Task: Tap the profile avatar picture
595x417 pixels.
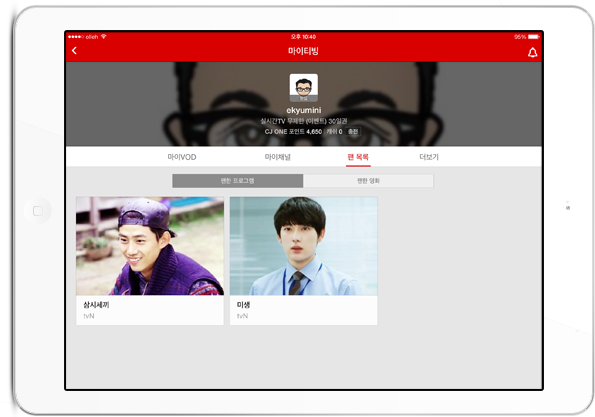Action: (x=304, y=88)
